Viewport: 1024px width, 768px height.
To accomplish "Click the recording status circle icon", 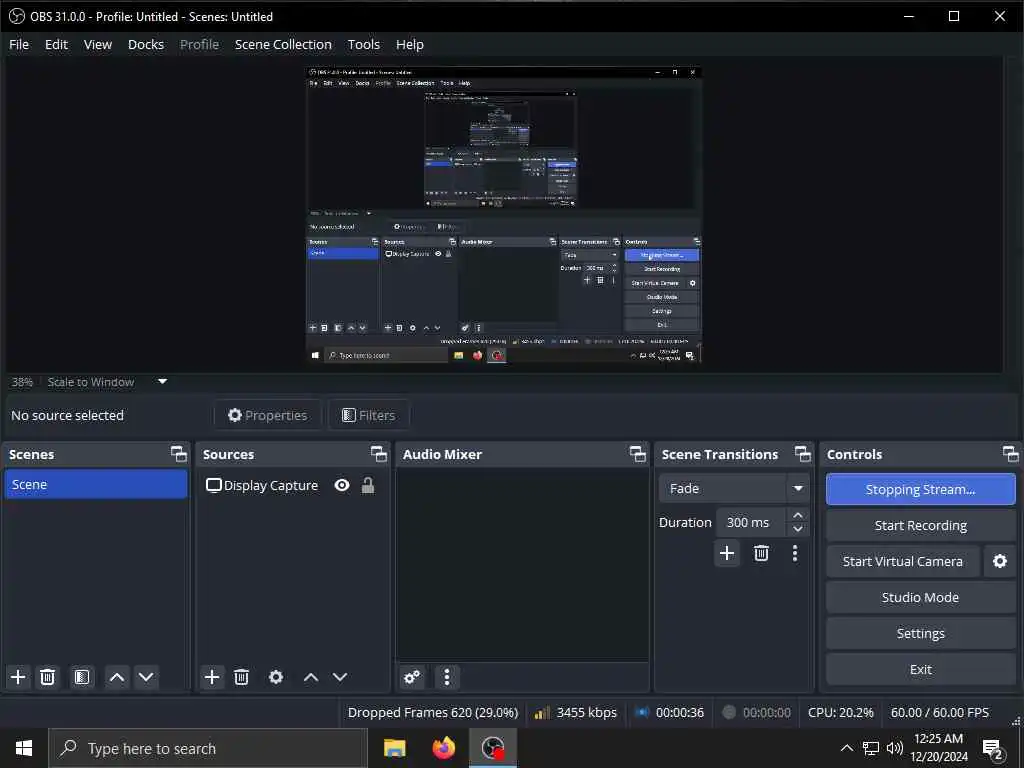I will (729, 712).
